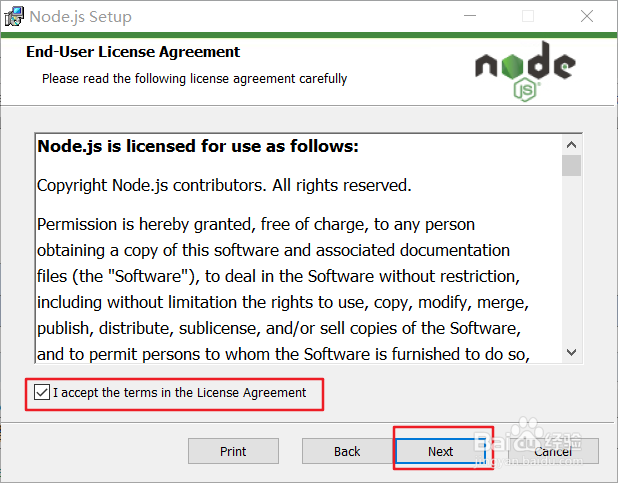Go Back to the previous setup step
Viewport: 618px width, 483px height.
pyautogui.click(x=347, y=451)
